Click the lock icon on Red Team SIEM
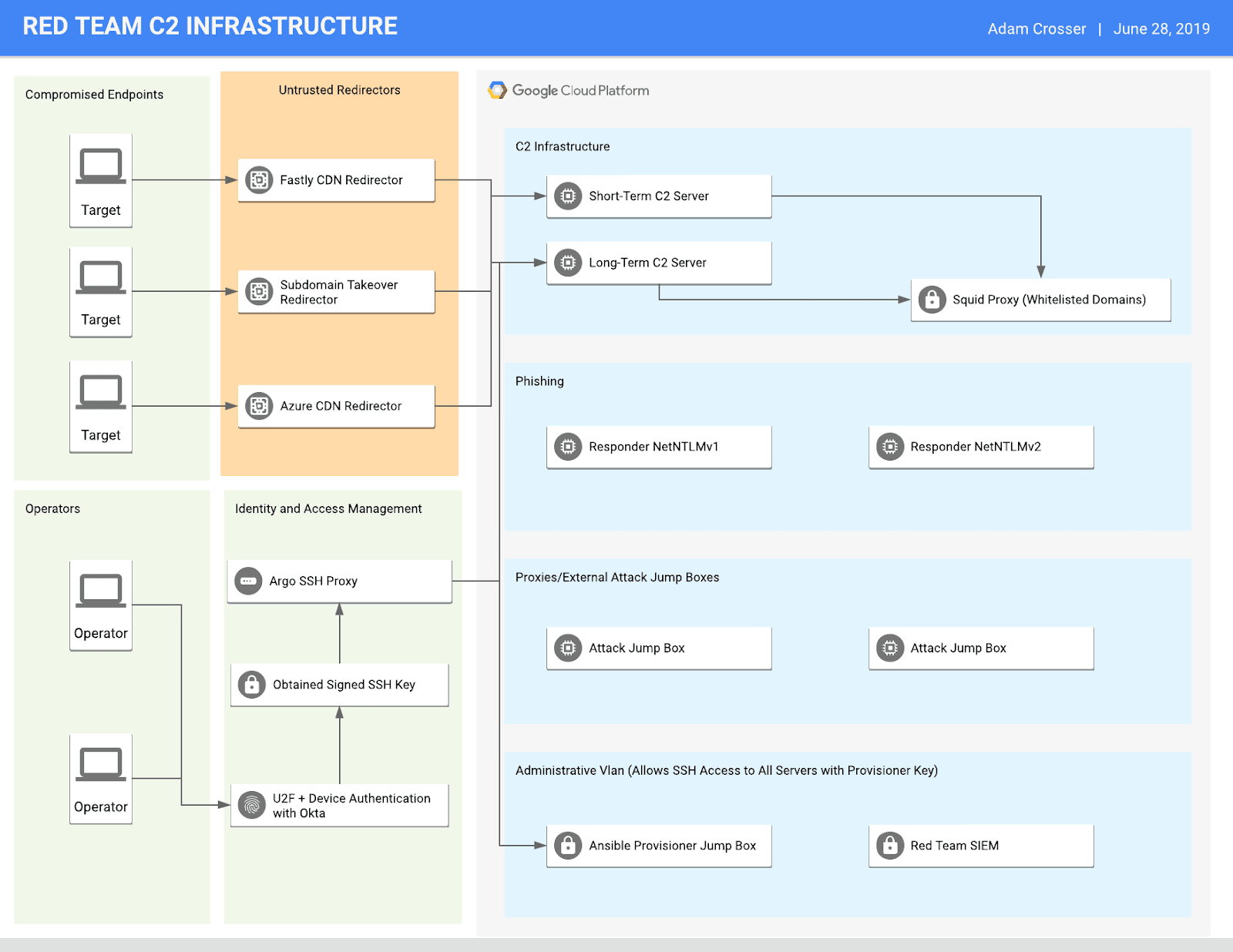Image resolution: width=1233 pixels, height=952 pixels. coord(890,846)
